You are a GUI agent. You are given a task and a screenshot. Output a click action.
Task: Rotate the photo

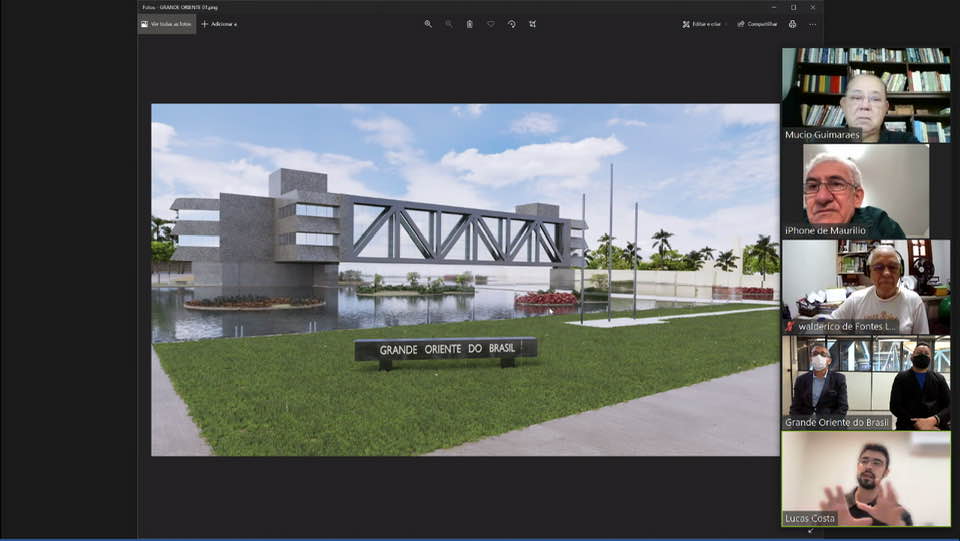pyautogui.click(x=511, y=24)
